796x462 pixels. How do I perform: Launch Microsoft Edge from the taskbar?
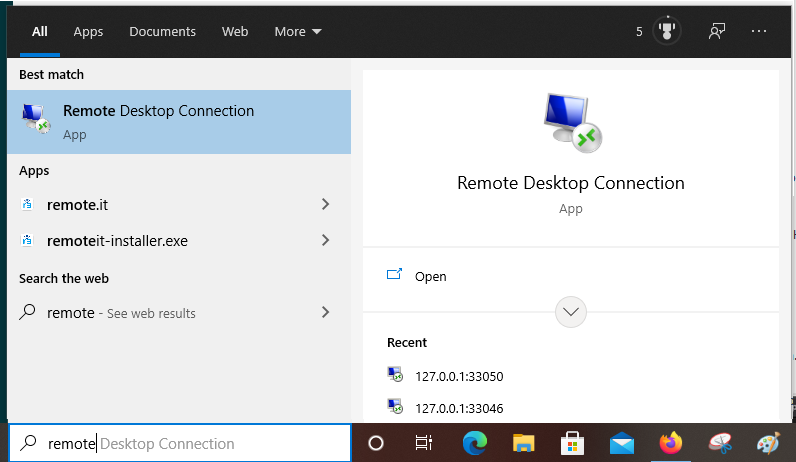click(x=475, y=443)
